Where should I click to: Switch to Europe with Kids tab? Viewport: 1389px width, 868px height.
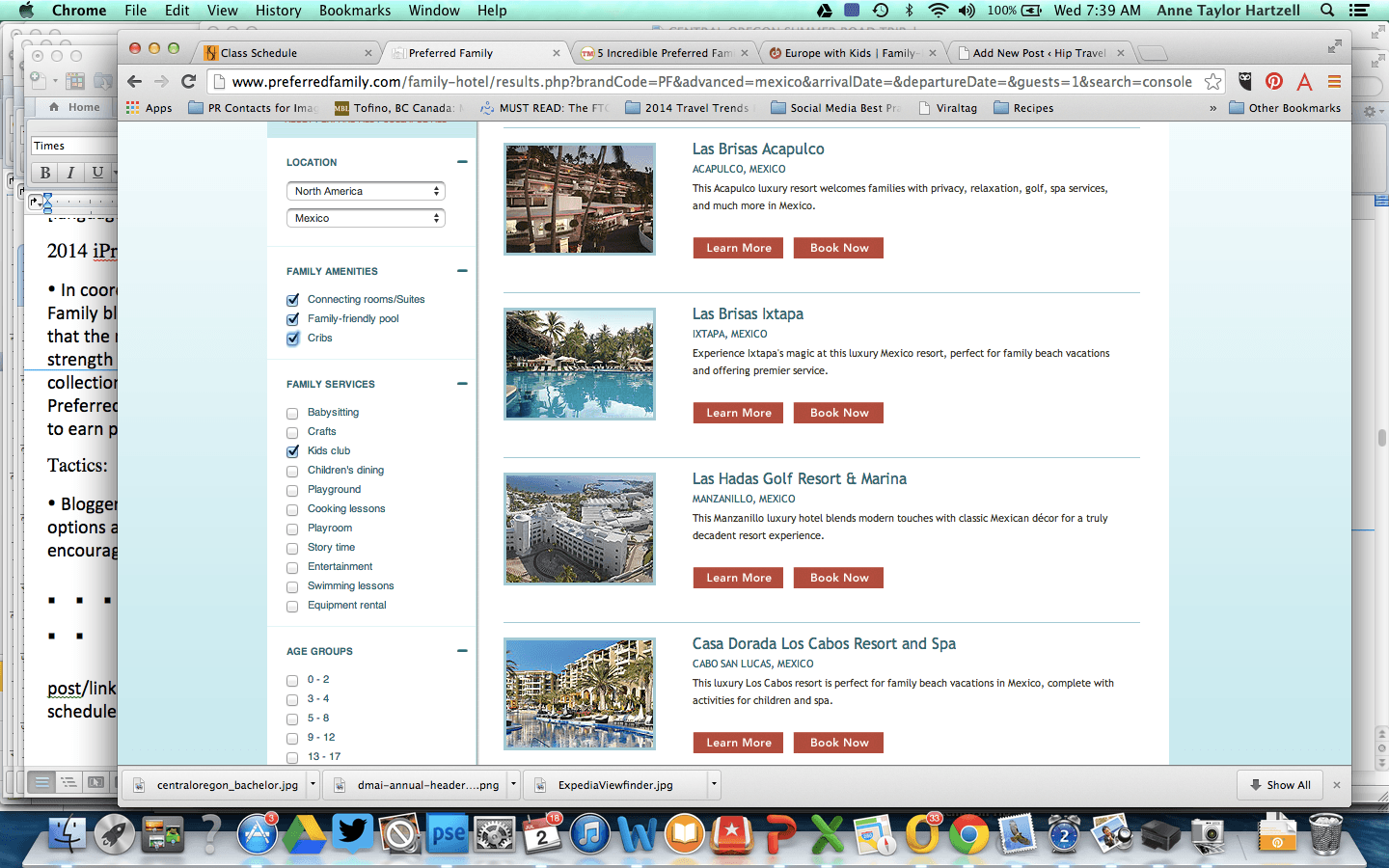click(852, 53)
